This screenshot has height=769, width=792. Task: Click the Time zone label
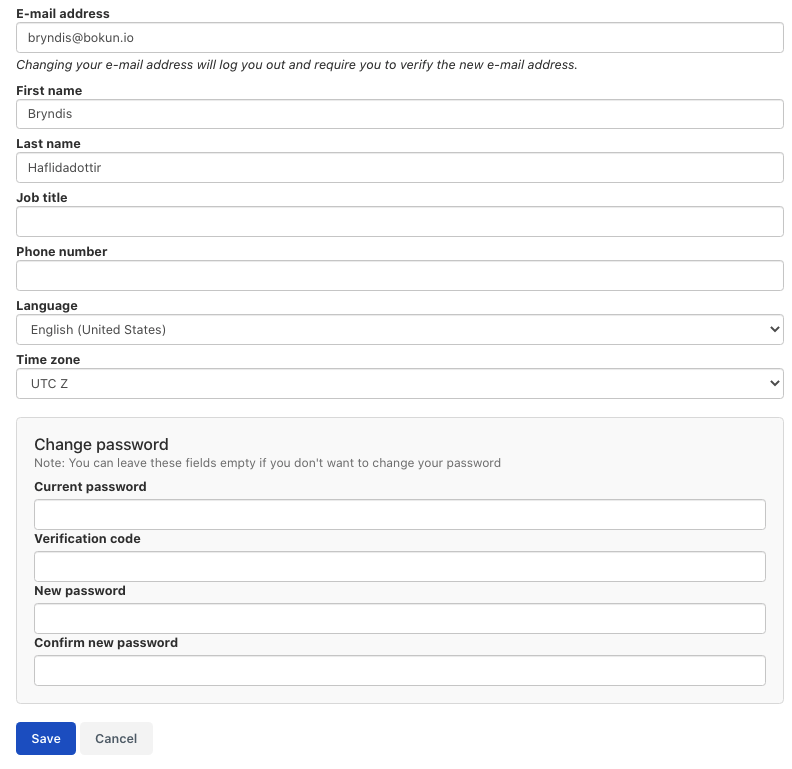(48, 360)
